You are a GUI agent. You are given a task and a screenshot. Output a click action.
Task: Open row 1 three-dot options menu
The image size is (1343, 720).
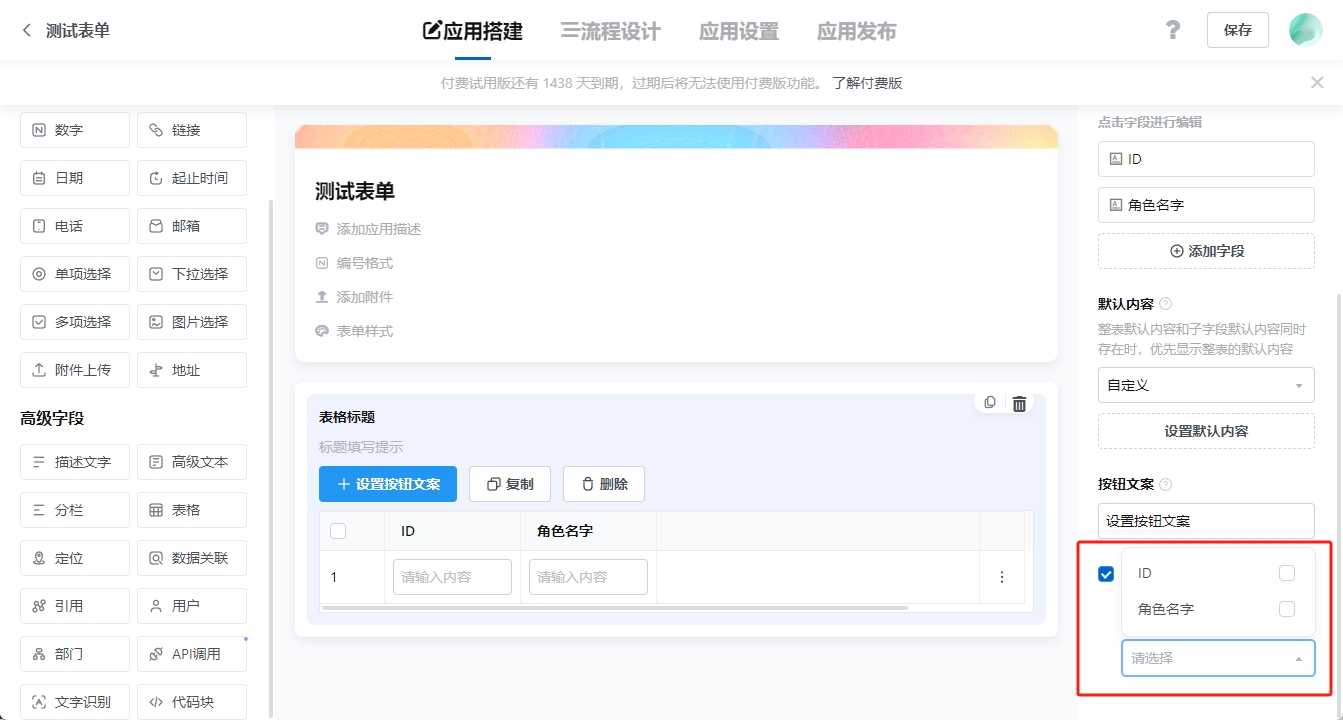click(1001, 577)
